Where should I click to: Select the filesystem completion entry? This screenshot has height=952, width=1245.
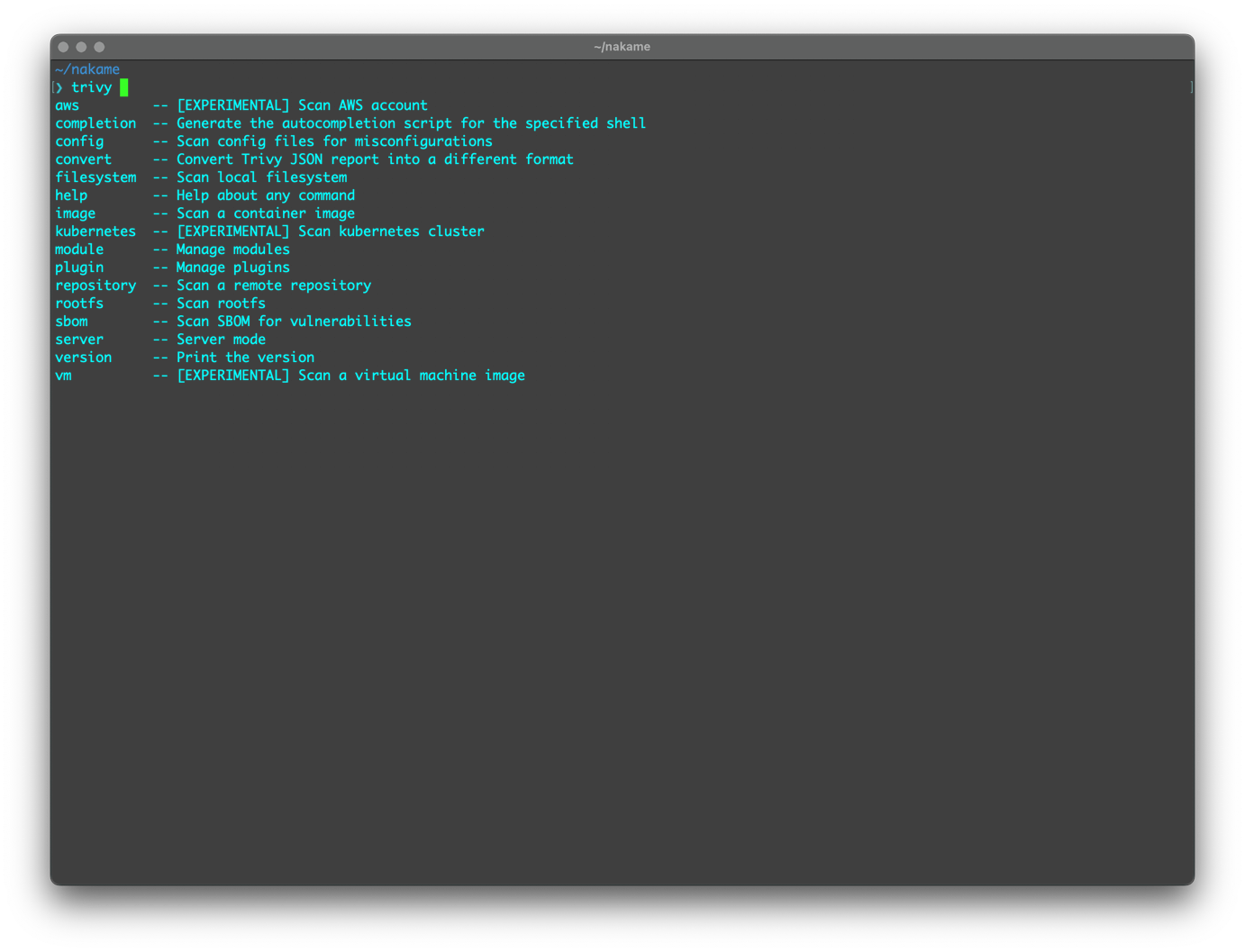tap(95, 177)
